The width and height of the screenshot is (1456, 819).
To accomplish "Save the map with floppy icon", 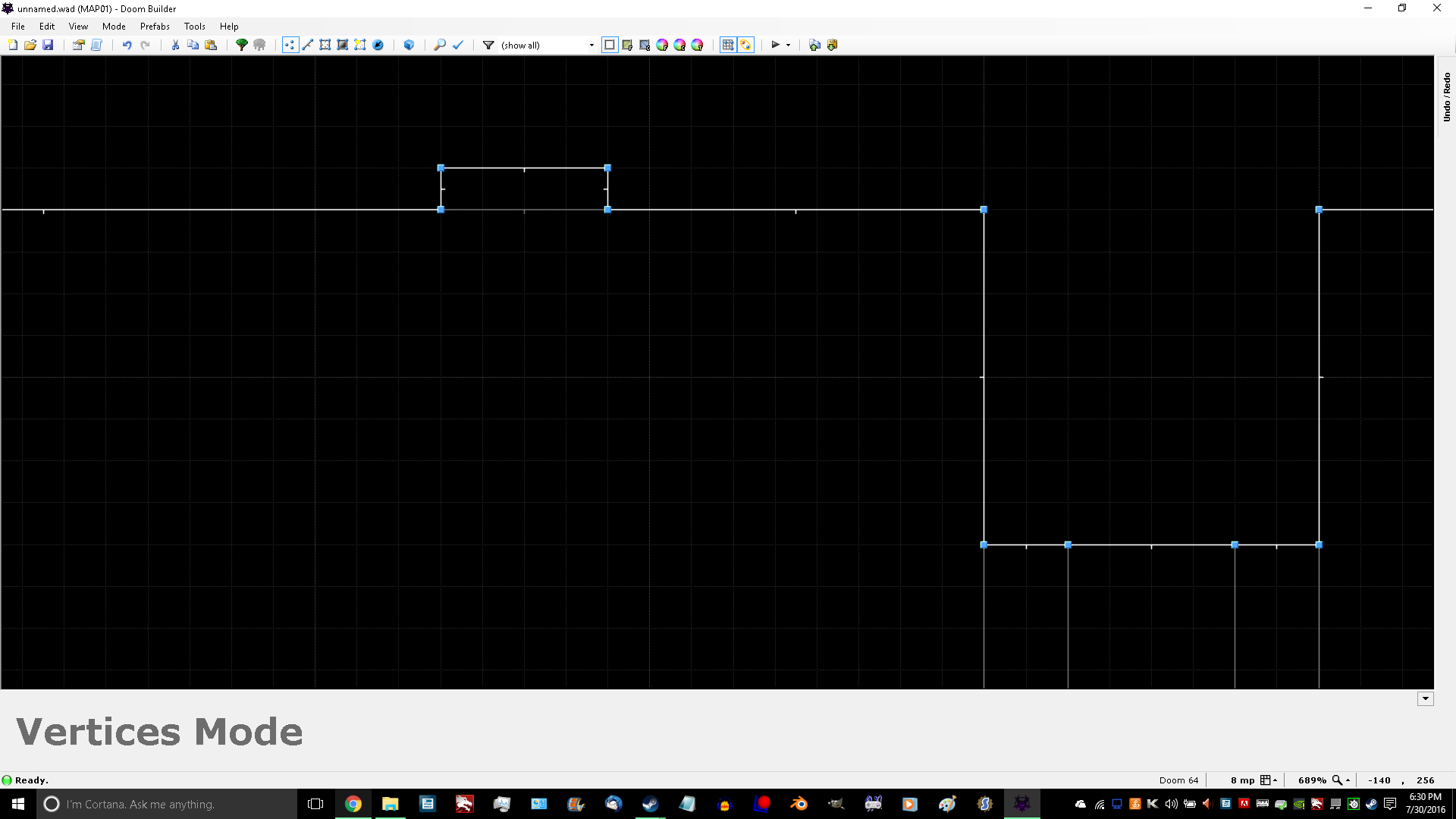I will pyautogui.click(x=48, y=45).
